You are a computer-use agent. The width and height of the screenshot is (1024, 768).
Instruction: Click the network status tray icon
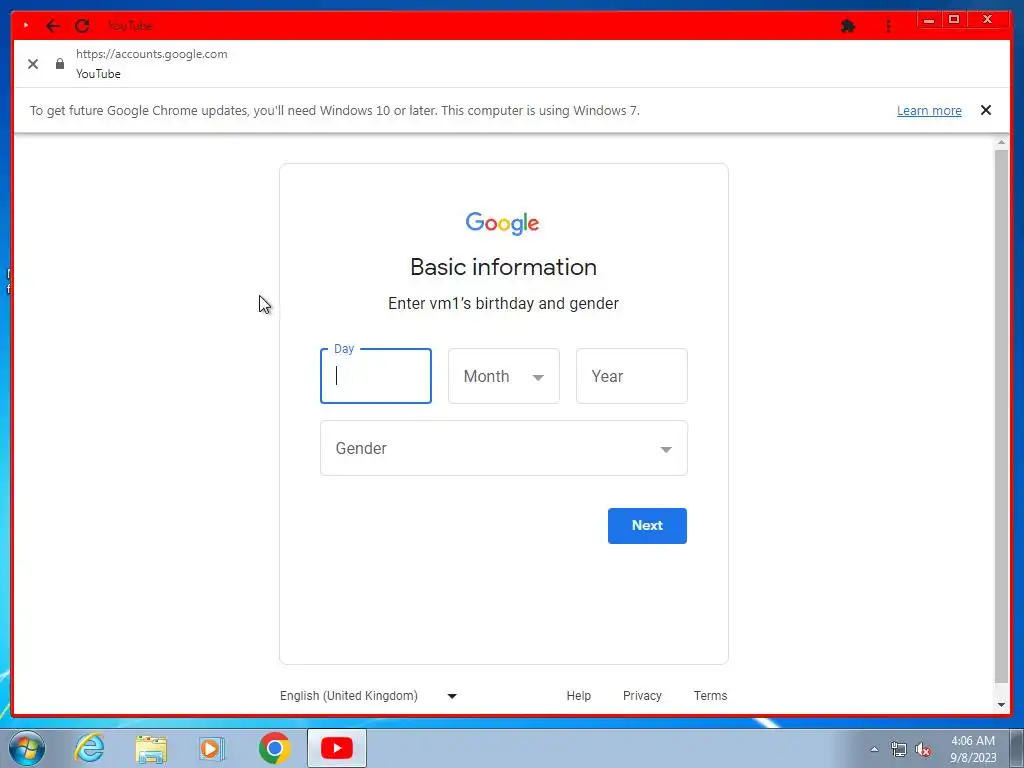[899, 749]
